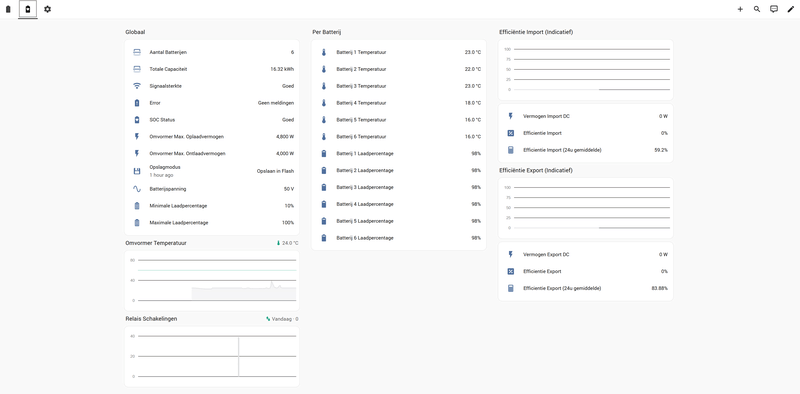
Task: Open the Efficiëntie Import history graph
Action: [x=586, y=69]
